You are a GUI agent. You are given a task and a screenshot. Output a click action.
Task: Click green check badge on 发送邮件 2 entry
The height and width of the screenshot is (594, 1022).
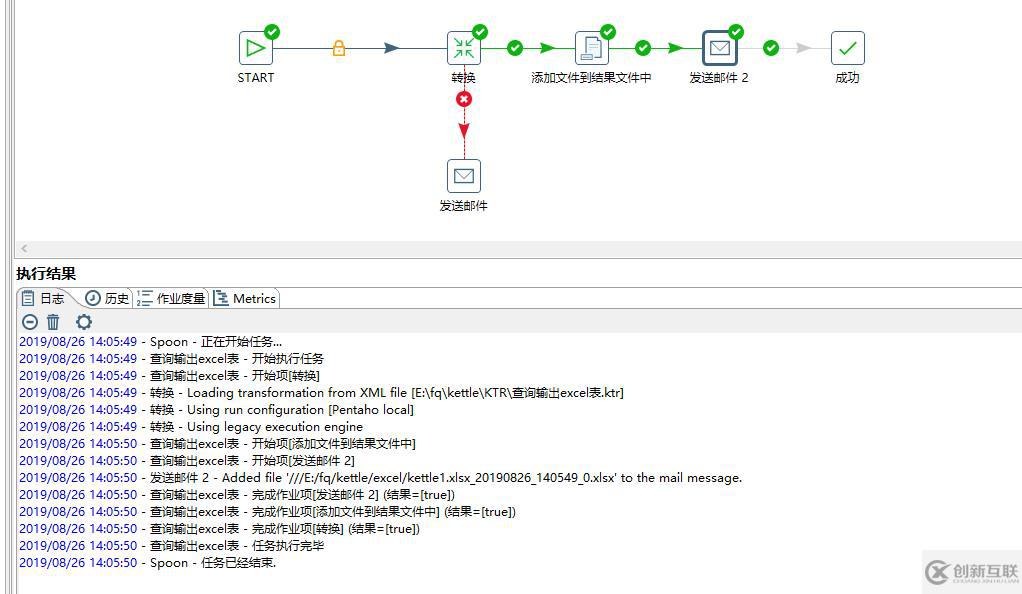pyautogui.click(x=736, y=31)
